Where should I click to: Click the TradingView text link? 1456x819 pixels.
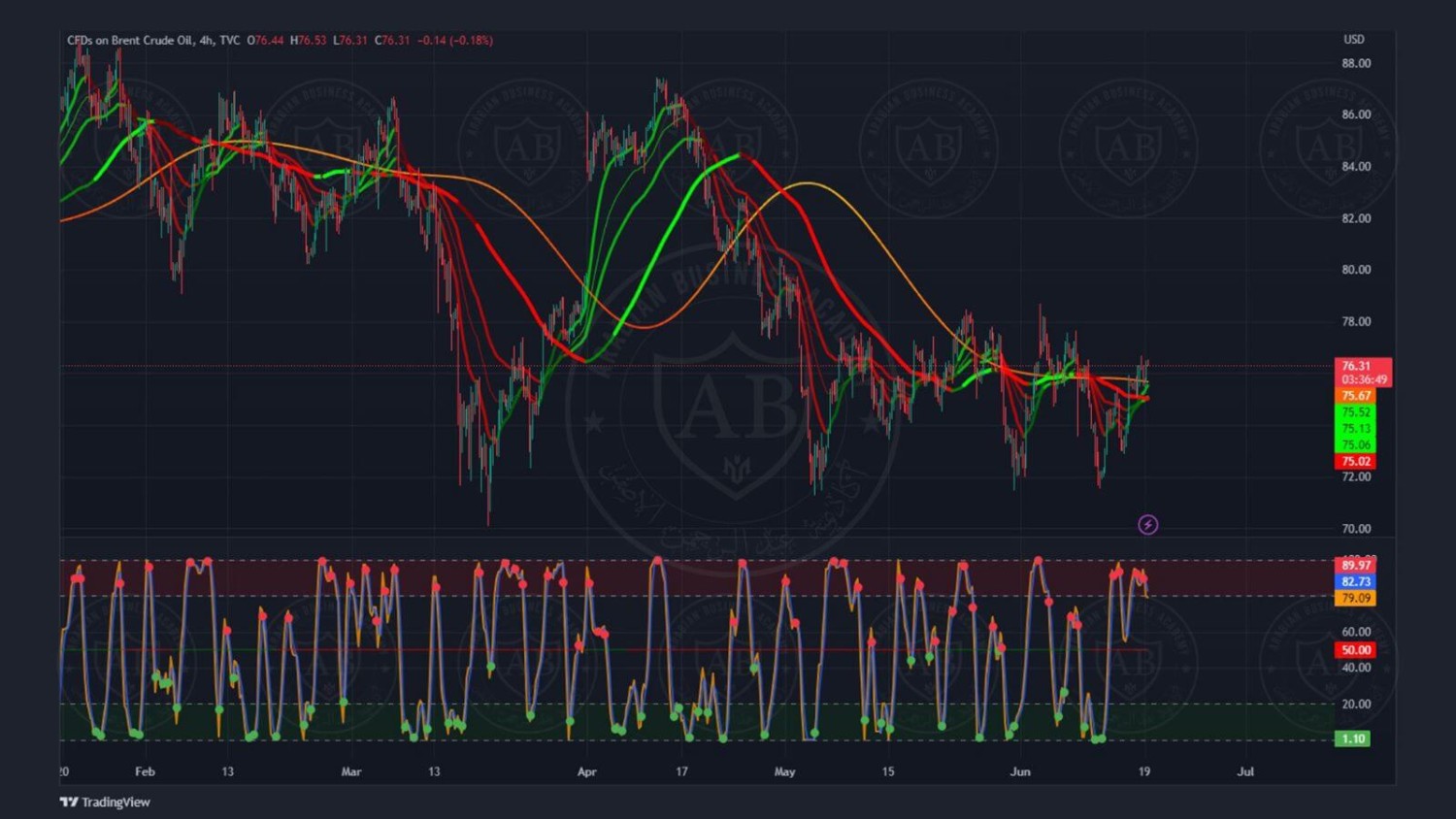[116, 802]
